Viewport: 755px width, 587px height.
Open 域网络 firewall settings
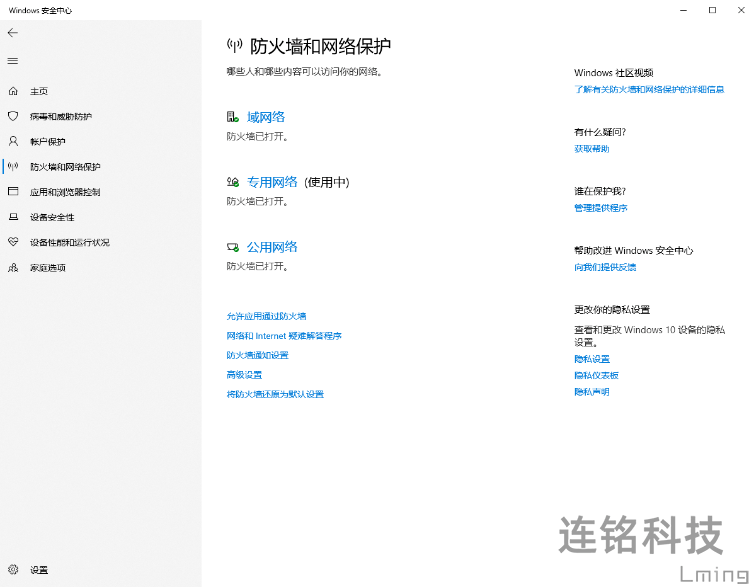266,117
